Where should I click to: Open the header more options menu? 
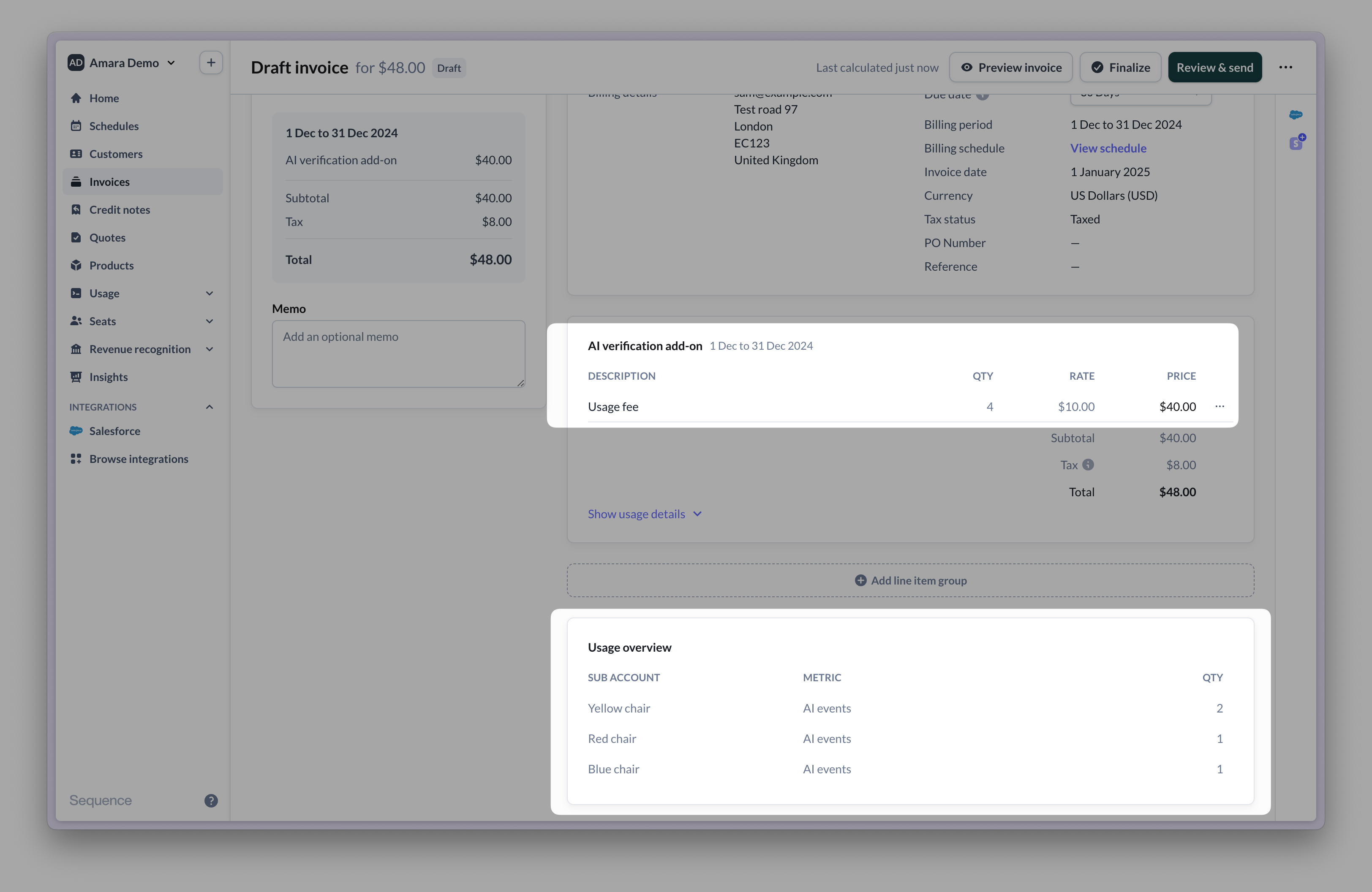pyautogui.click(x=1285, y=68)
